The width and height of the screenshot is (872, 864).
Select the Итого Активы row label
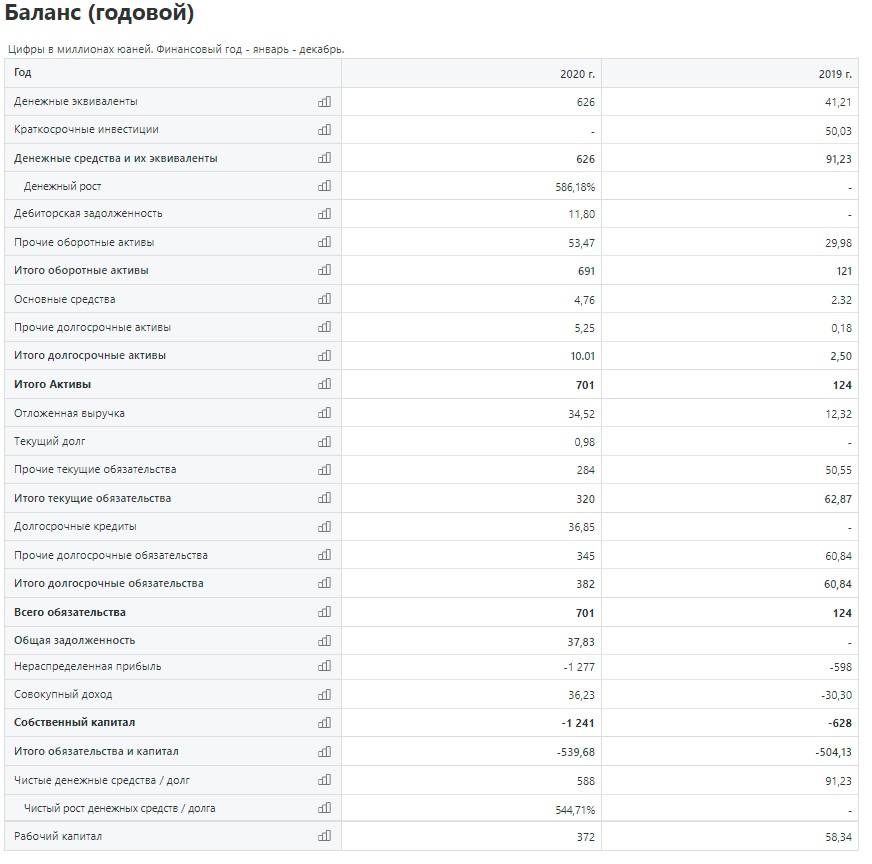(52, 384)
